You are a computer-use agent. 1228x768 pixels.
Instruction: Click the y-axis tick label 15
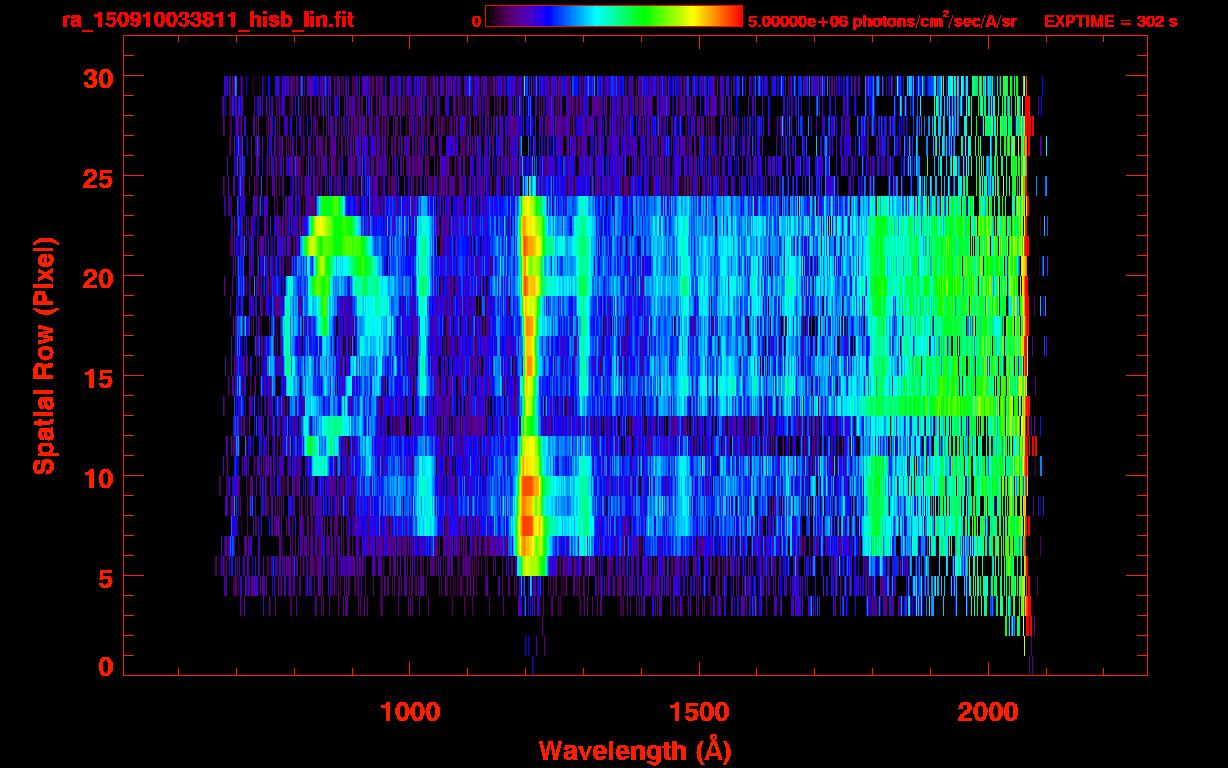pos(98,377)
